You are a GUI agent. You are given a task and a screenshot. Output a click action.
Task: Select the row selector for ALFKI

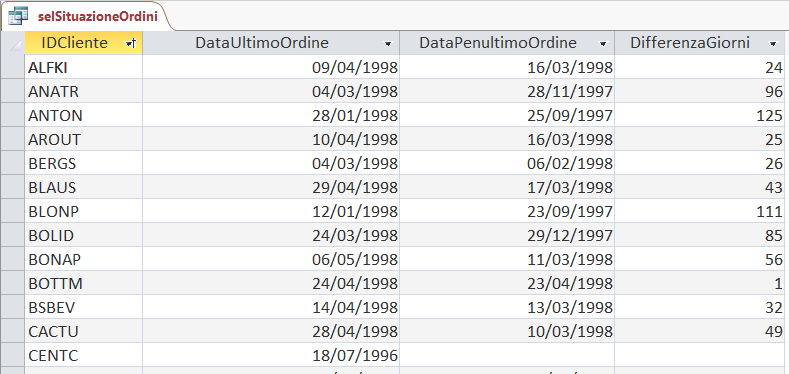pos(13,67)
